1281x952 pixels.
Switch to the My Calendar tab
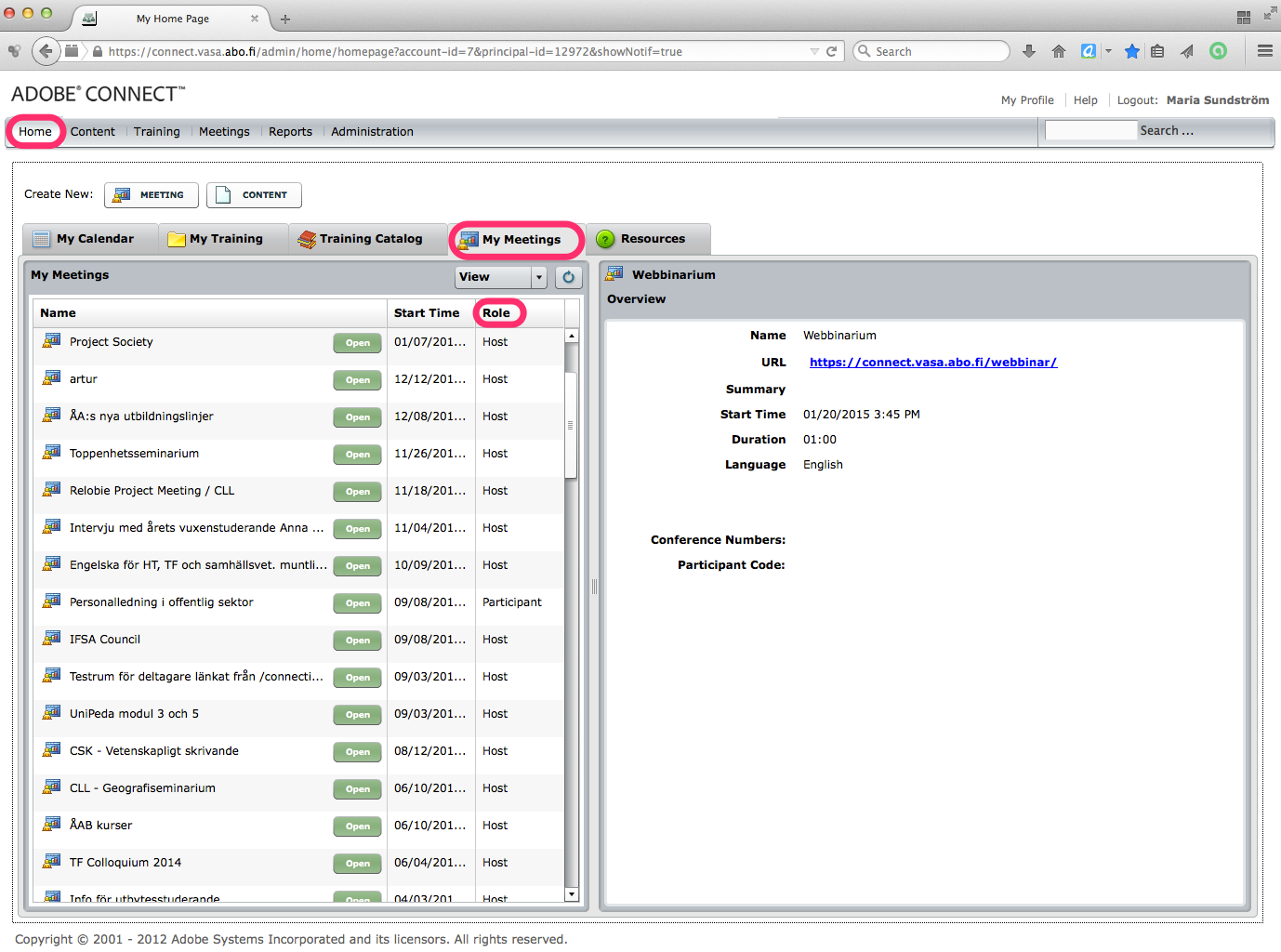[90, 239]
